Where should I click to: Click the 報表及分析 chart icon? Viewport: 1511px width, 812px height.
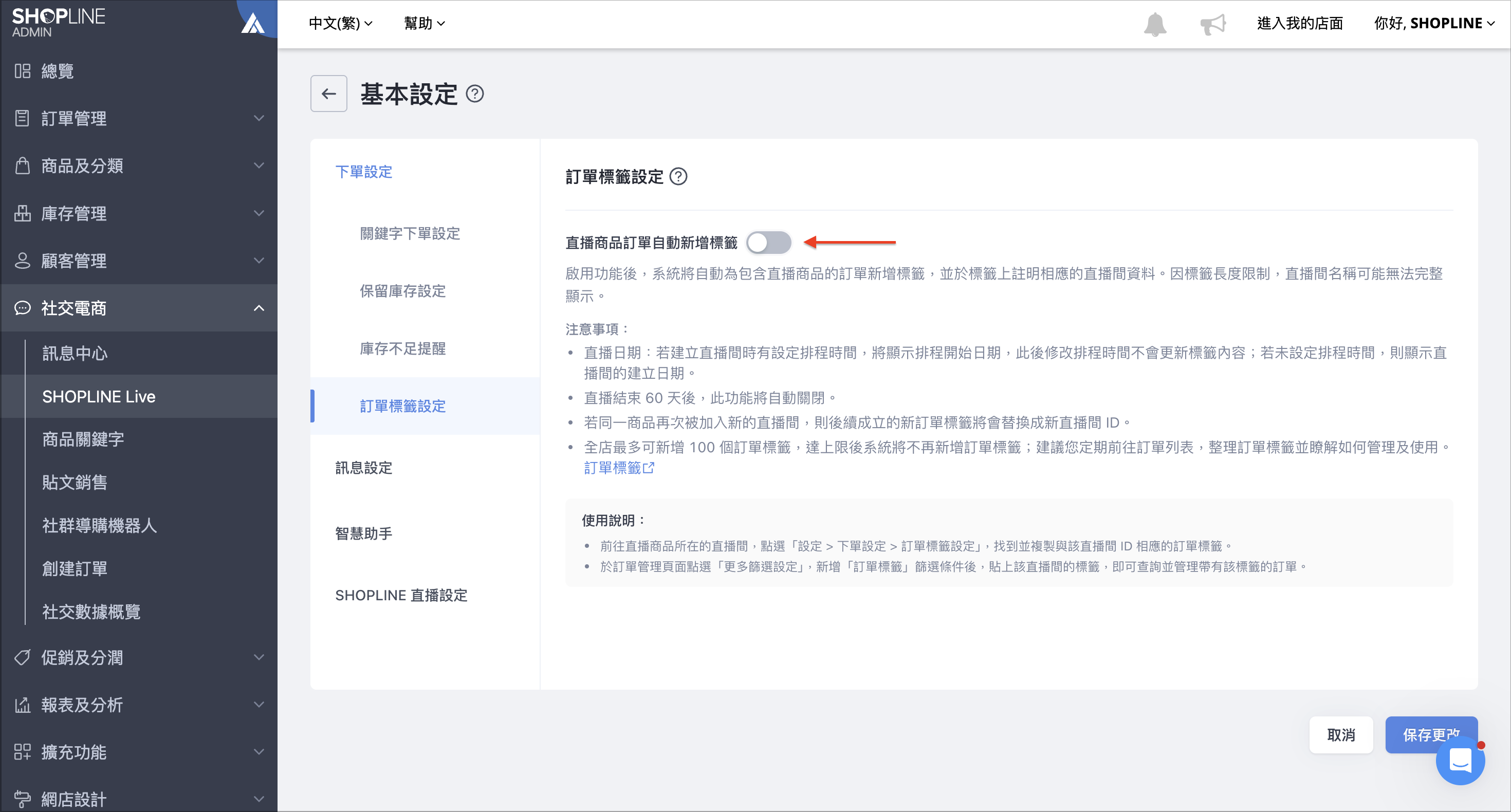point(22,705)
